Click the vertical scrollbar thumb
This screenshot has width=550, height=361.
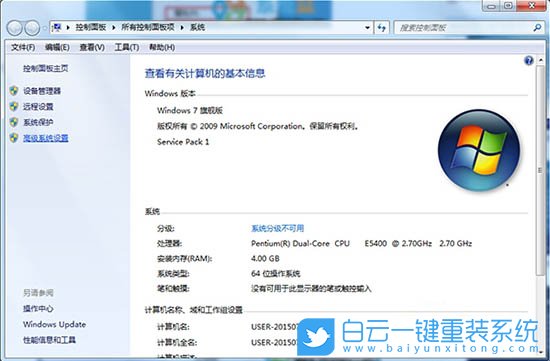click(x=539, y=171)
